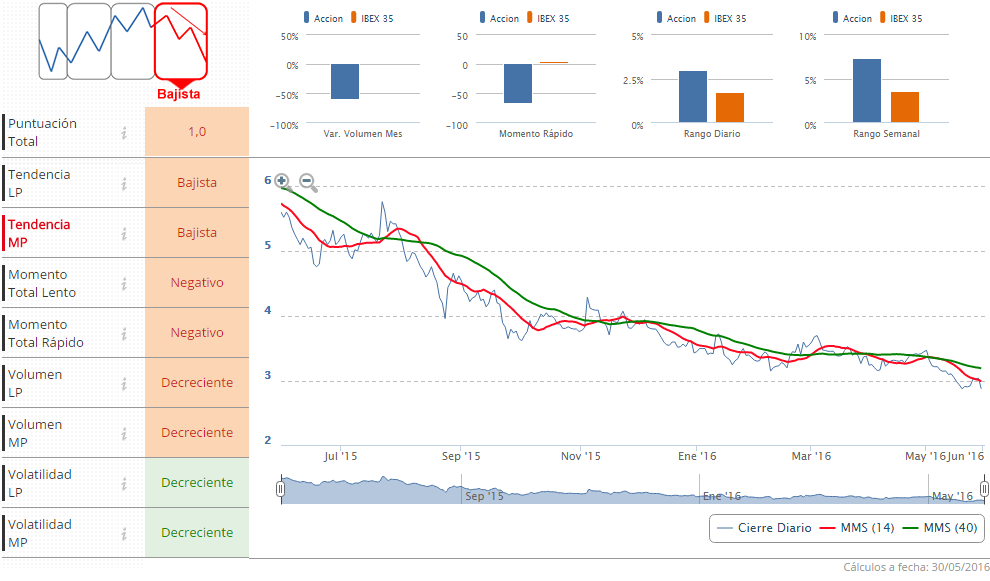Image resolution: width=990 pixels, height=581 pixels.
Task: Click the left navigator range handle
Action: coord(280,489)
